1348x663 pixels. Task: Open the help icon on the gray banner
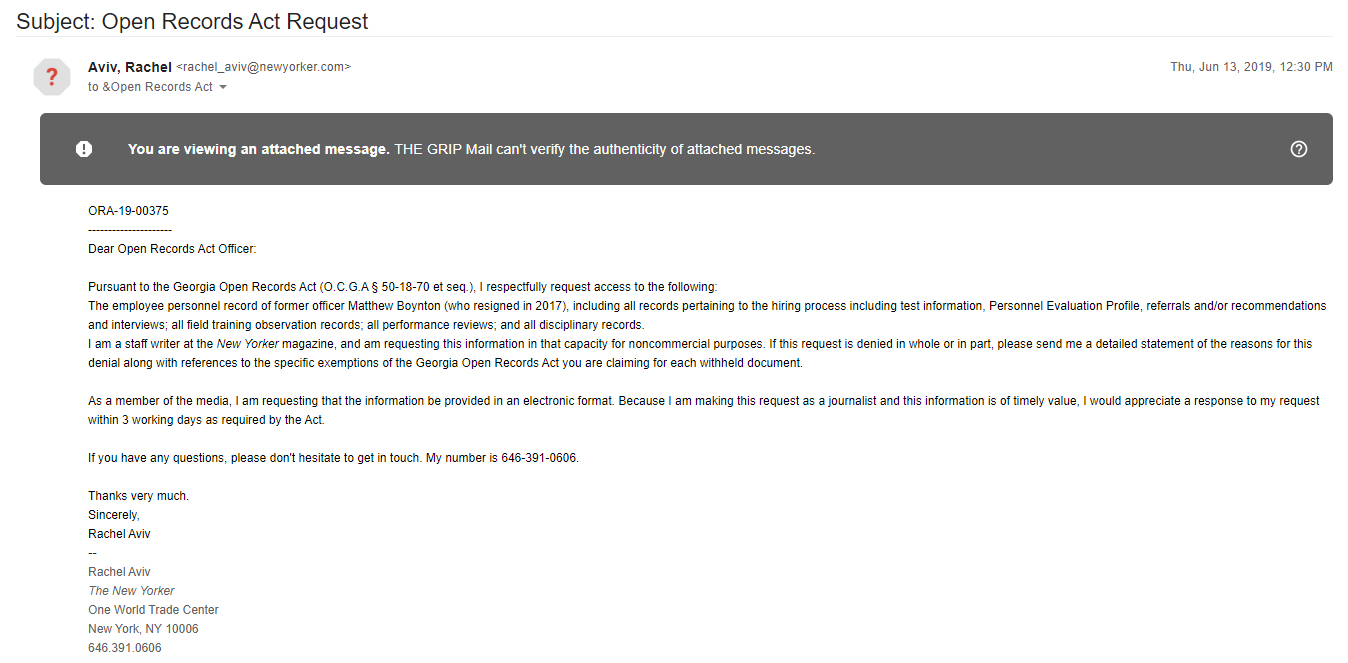(1299, 149)
